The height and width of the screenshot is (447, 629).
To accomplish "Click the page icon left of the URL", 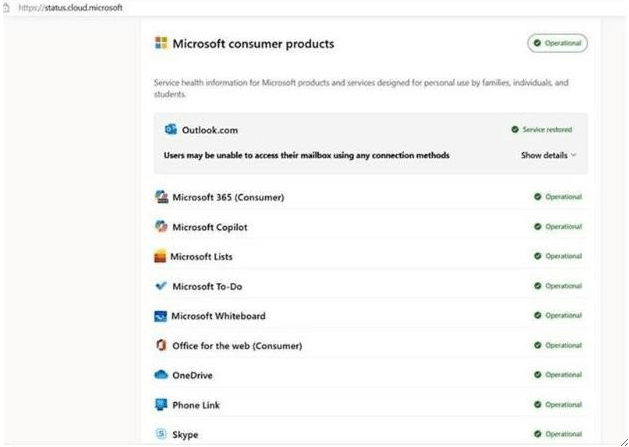I will [x=6, y=8].
